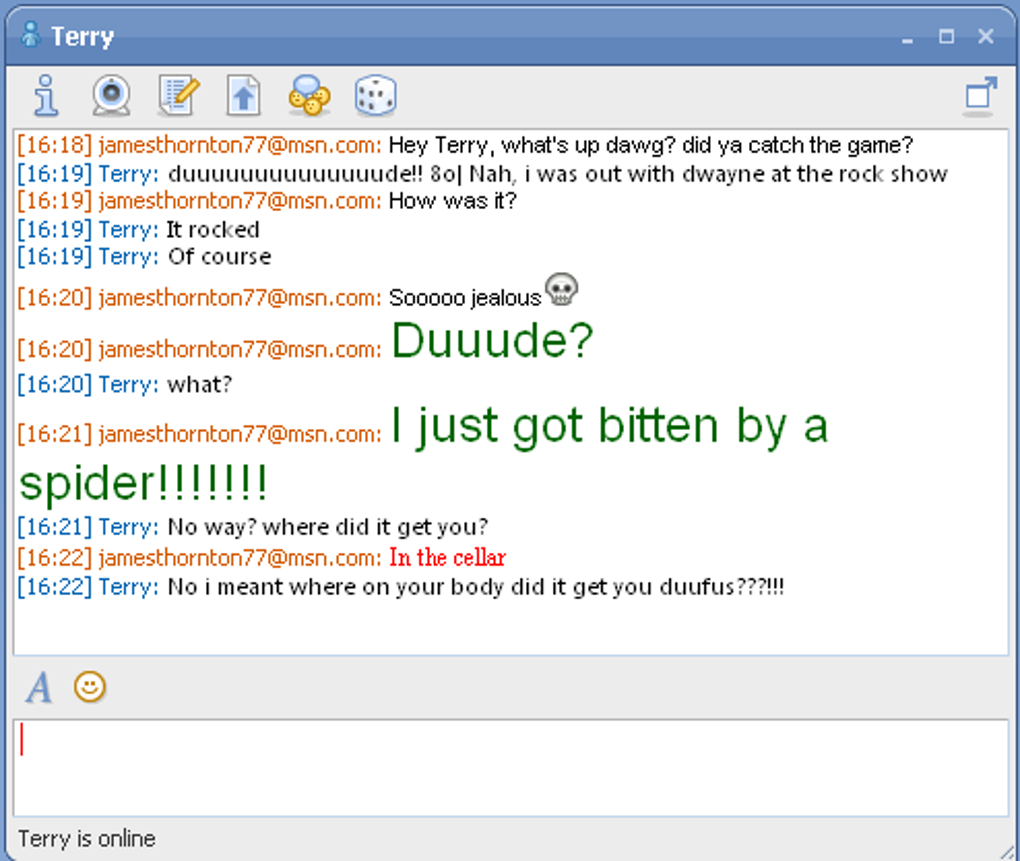The width and height of the screenshot is (1020, 861).
Task: Click 'No way? where did it get you?' message
Action: (x=328, y=527)
